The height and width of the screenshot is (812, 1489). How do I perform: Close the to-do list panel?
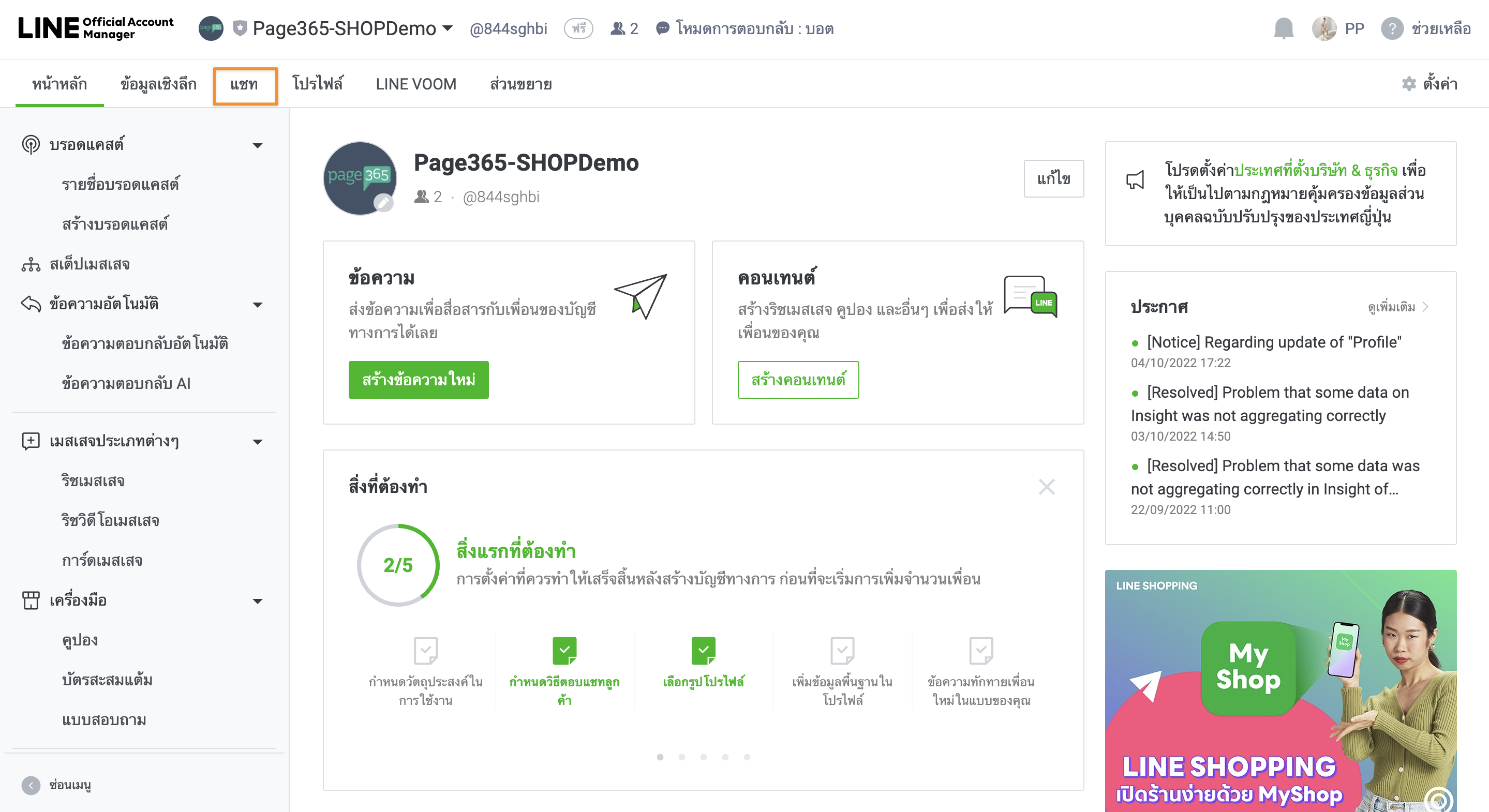(1047, 487)
